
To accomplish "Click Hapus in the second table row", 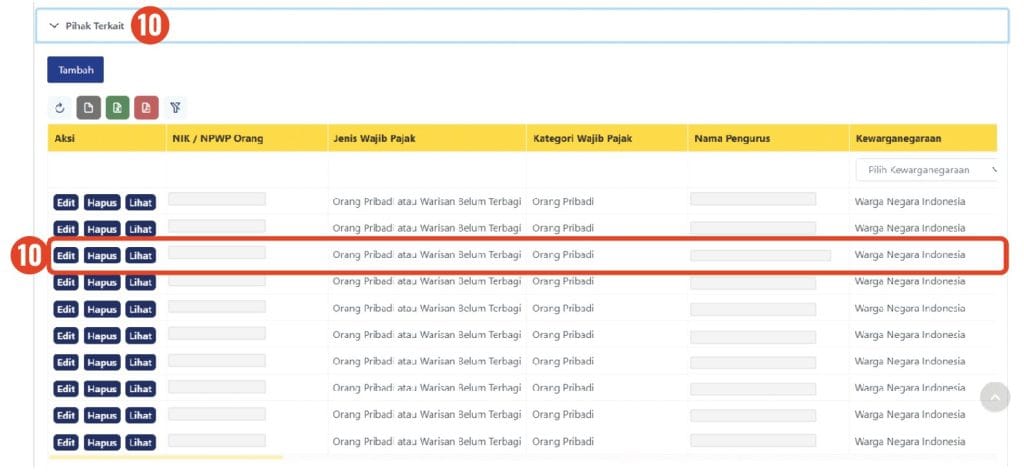I will tap(102, 229).
